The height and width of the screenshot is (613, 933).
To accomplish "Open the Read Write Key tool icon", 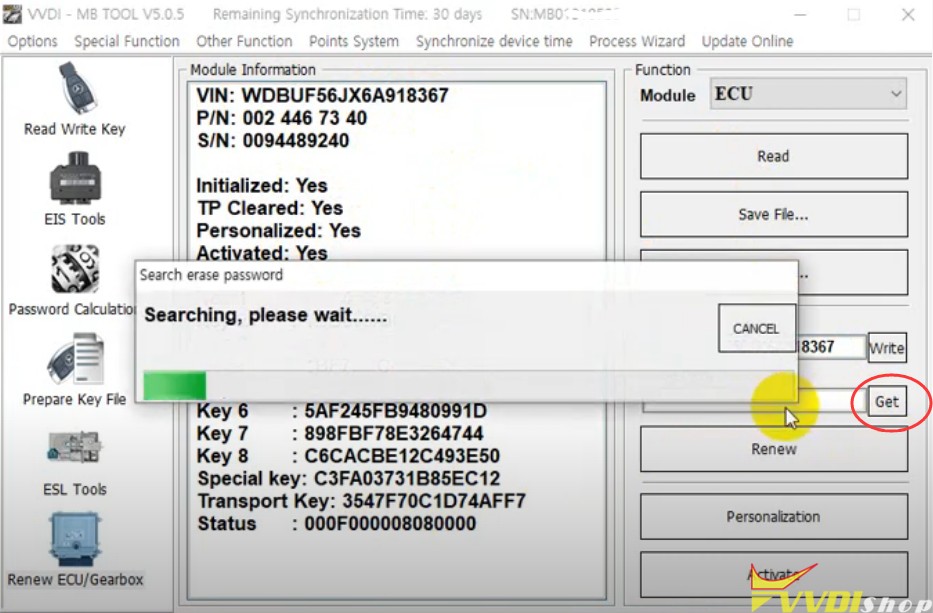I will [77, 89].
